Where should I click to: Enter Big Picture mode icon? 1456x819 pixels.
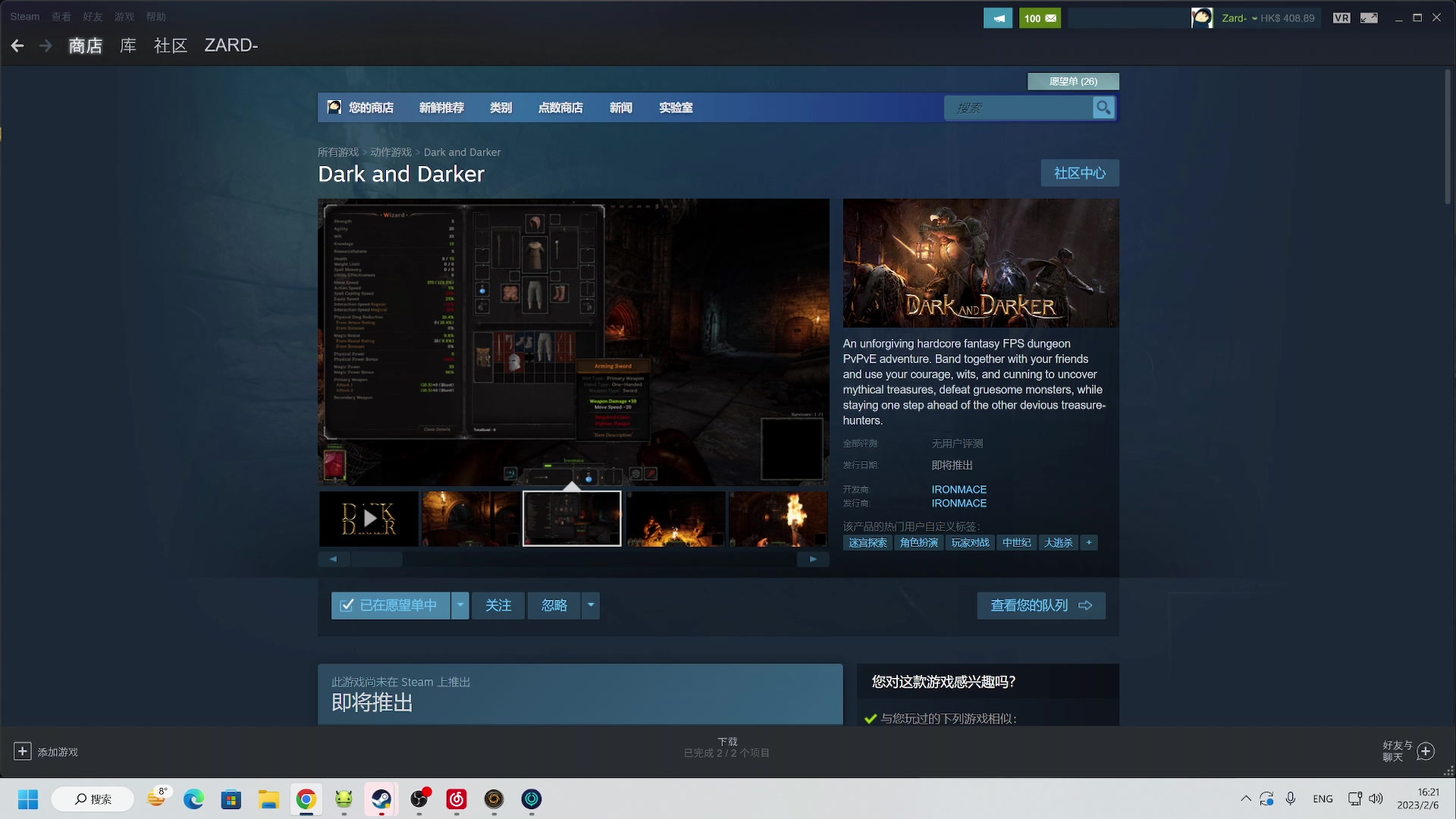[1369, 18]
